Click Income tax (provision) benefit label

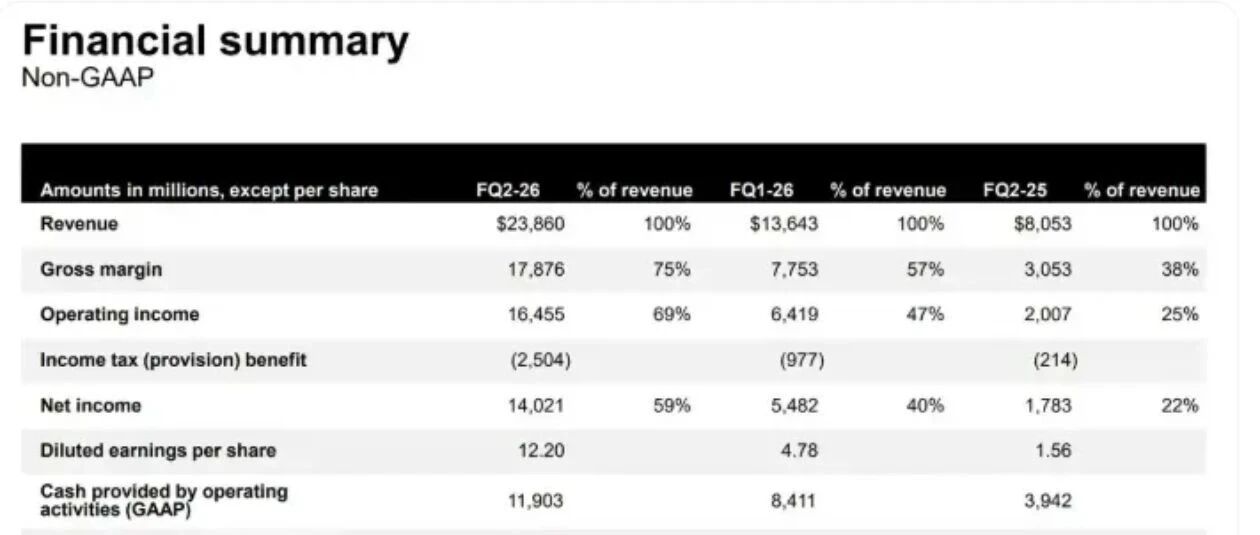point(173,360)
